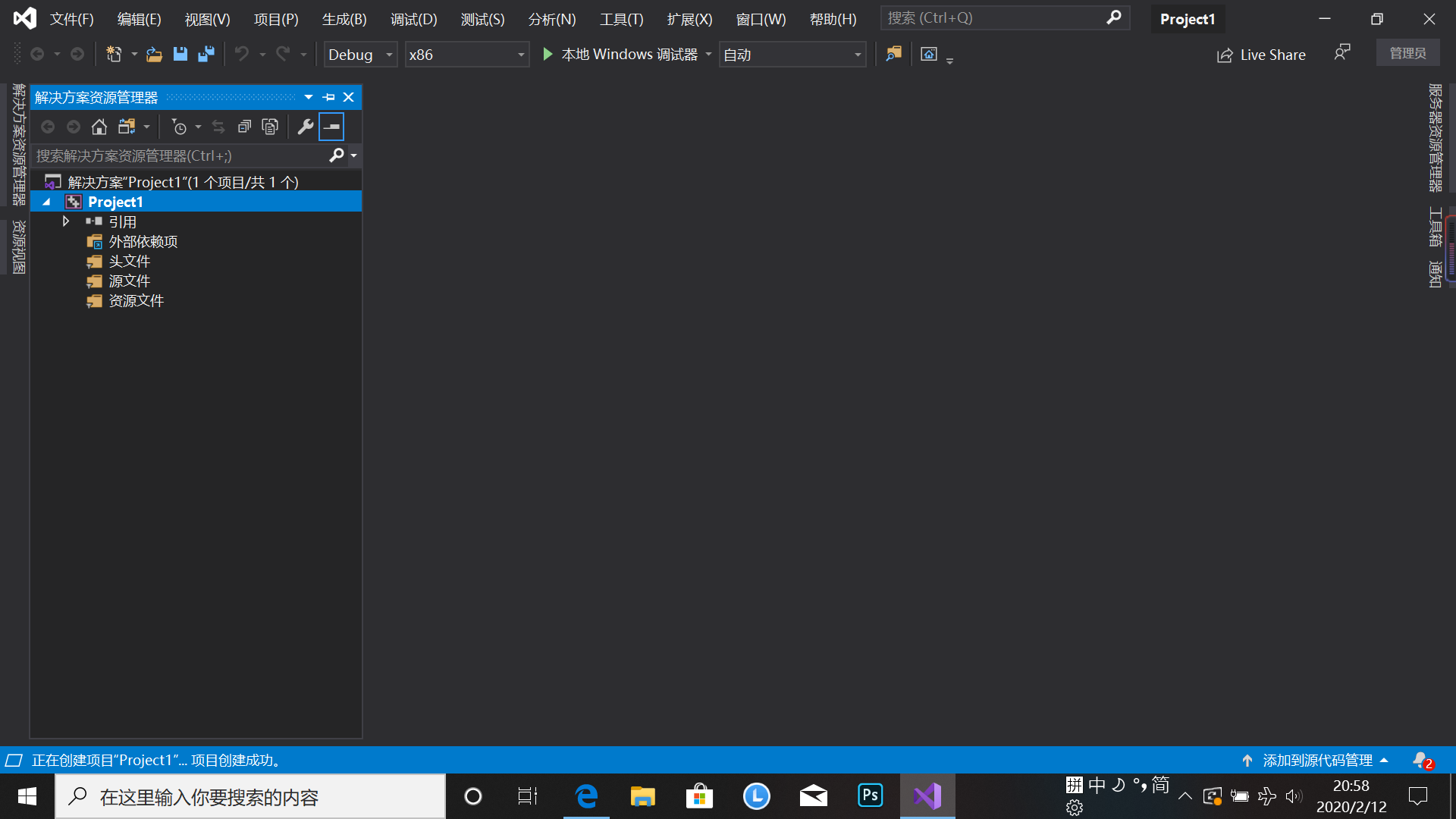Viewport: 1456px width, 819px height.
Task: Click the Open File folder icon
Action: click(x=154, y=54)
